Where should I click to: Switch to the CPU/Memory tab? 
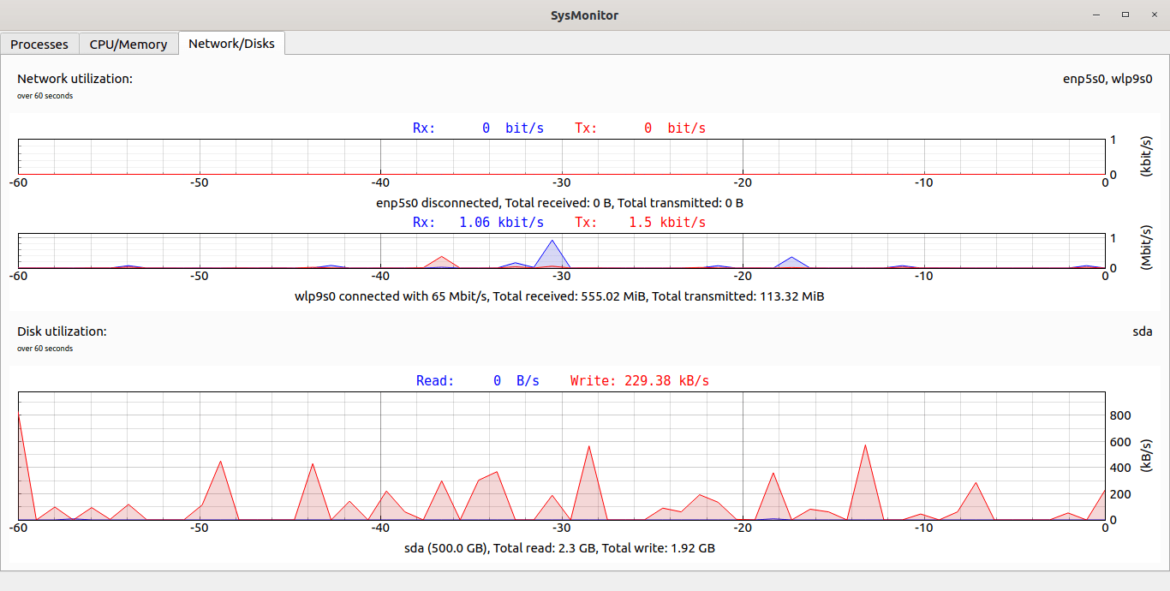pyautogui.click(x=128, y=44)
